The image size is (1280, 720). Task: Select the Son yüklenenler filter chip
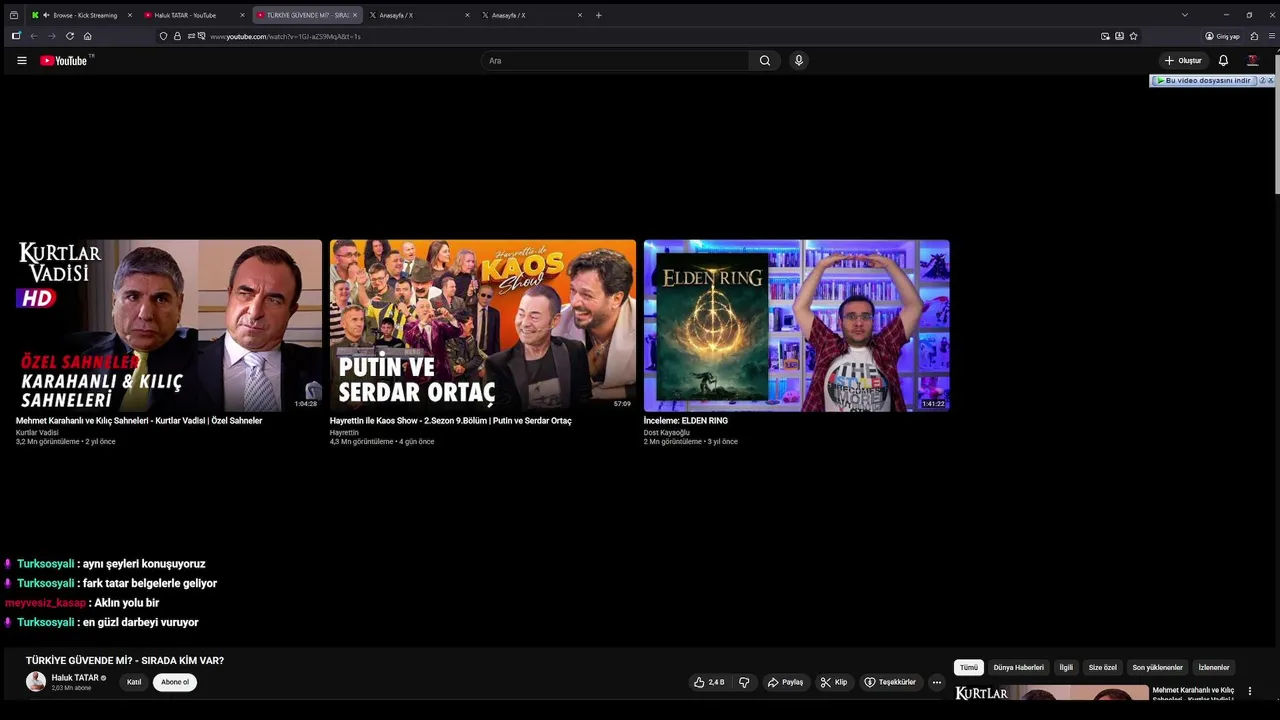(1157, 667)
